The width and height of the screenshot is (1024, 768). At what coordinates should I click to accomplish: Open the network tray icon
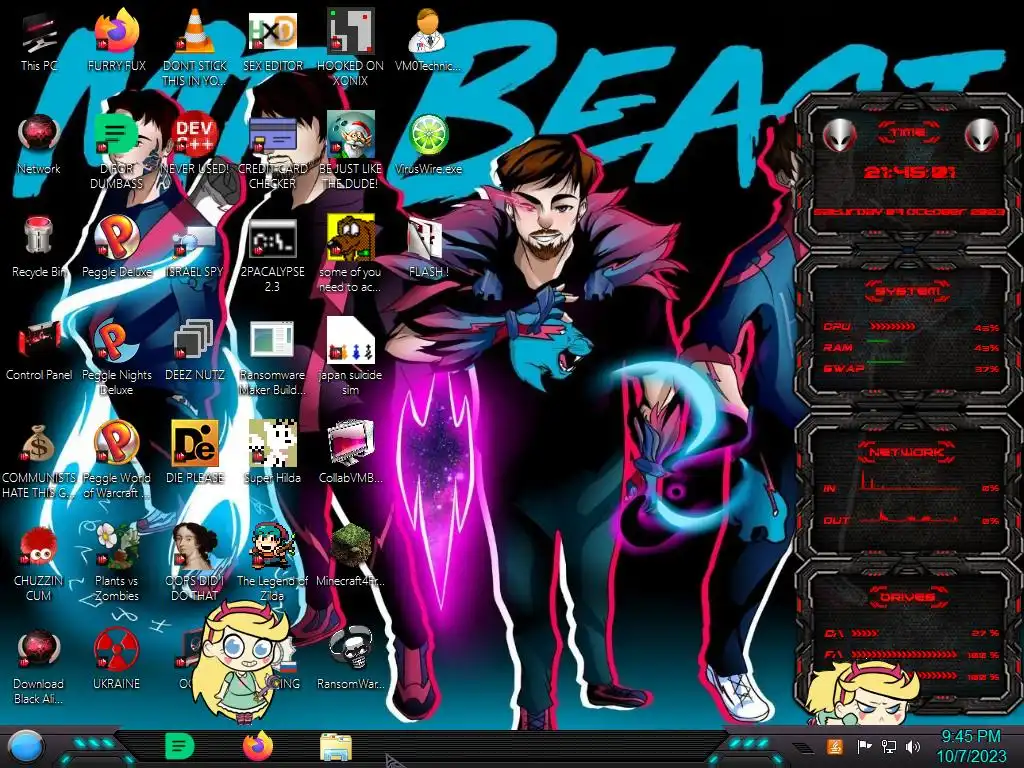pyautogui.click(x=889, y=746)
